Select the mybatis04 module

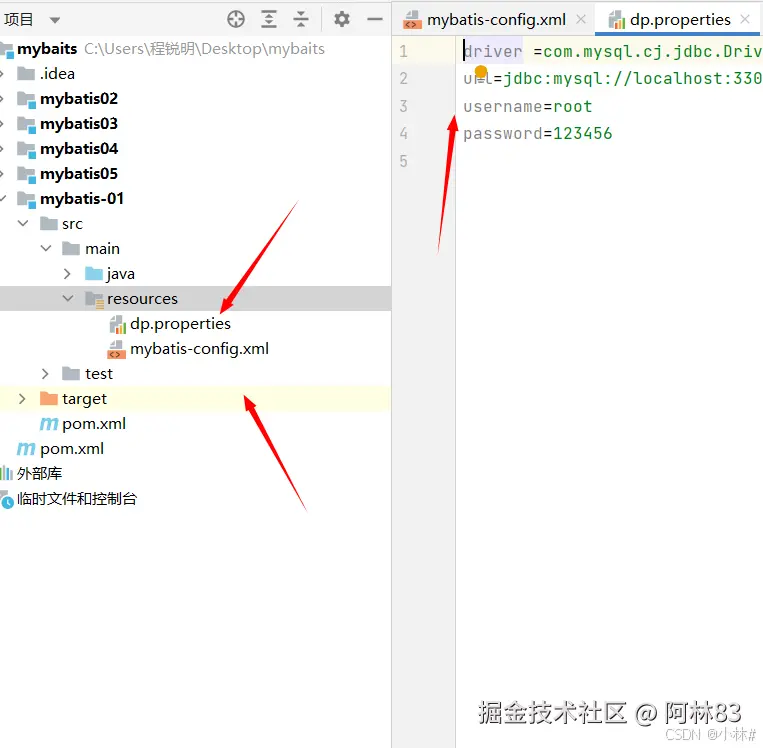click(x=79, y=149)
